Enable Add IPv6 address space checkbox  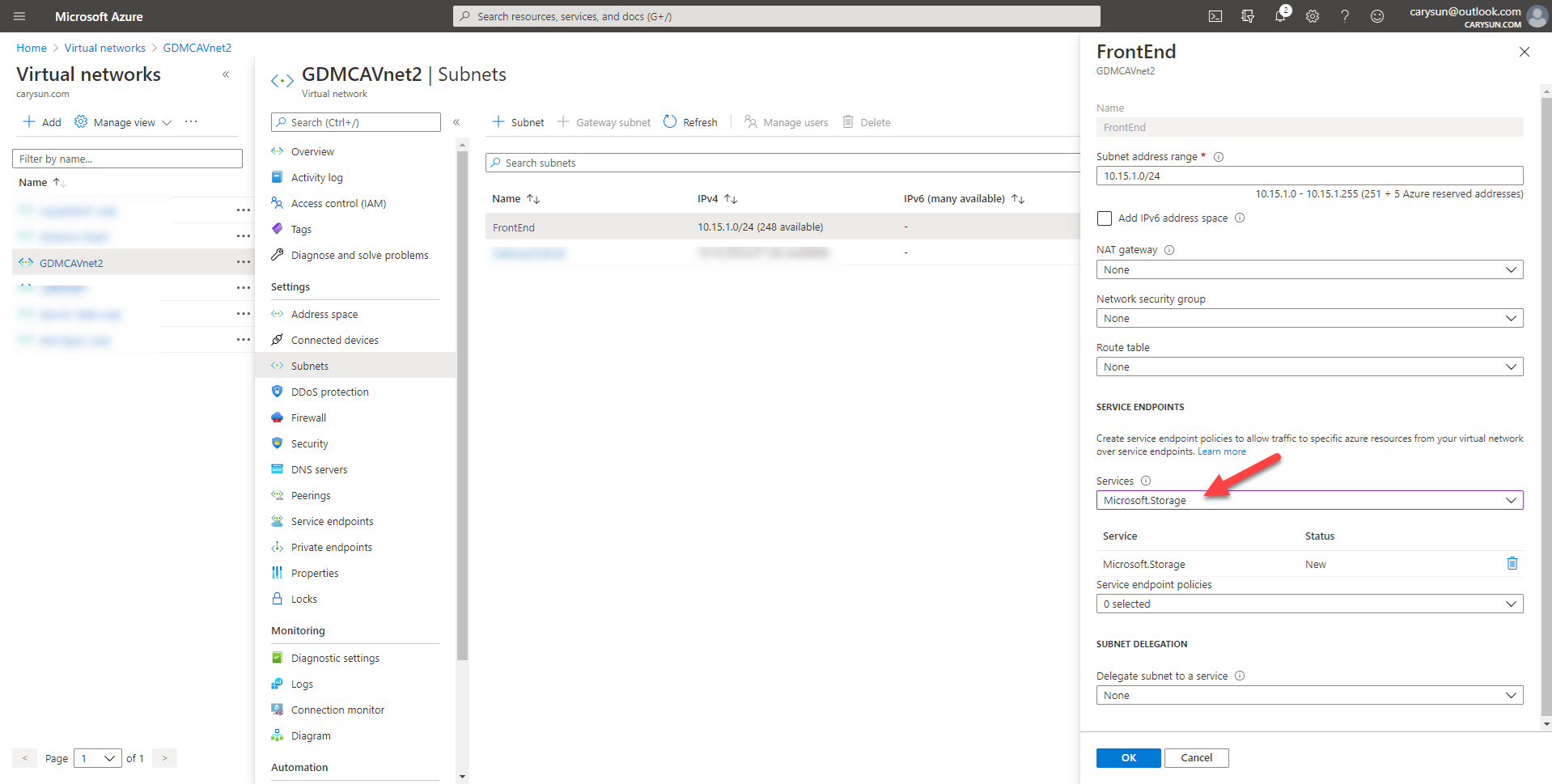pyautogui.click(x=1105, y=218)
